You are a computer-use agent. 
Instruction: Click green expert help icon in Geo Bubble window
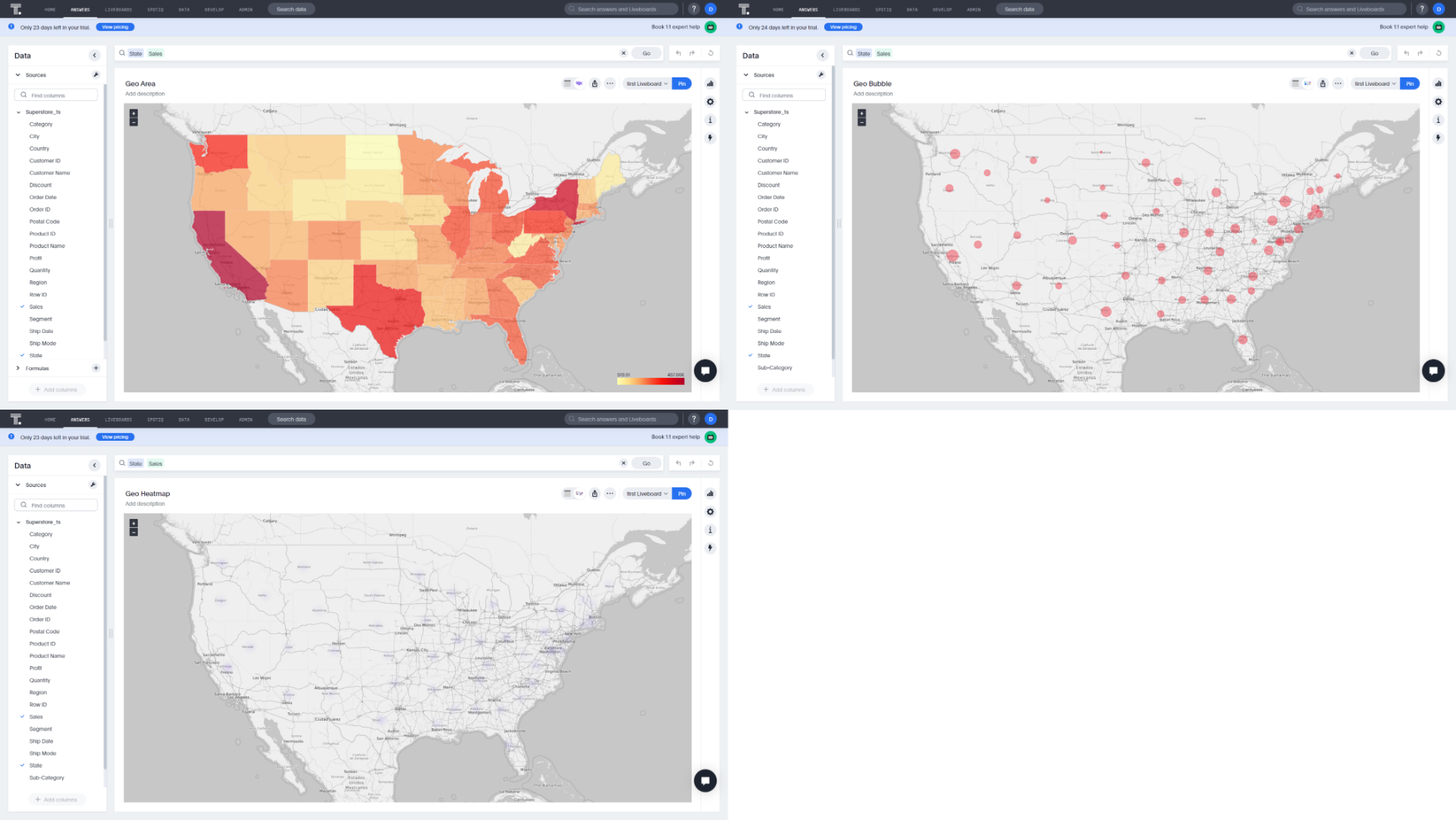pos(1439,27)
